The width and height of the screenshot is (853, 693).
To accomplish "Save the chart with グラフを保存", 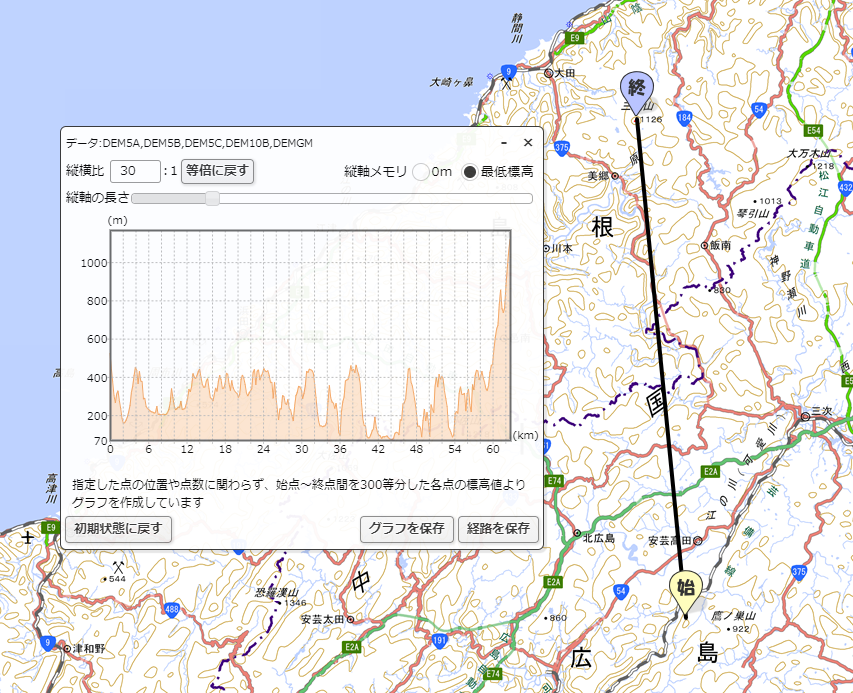I will click(407, 528).
